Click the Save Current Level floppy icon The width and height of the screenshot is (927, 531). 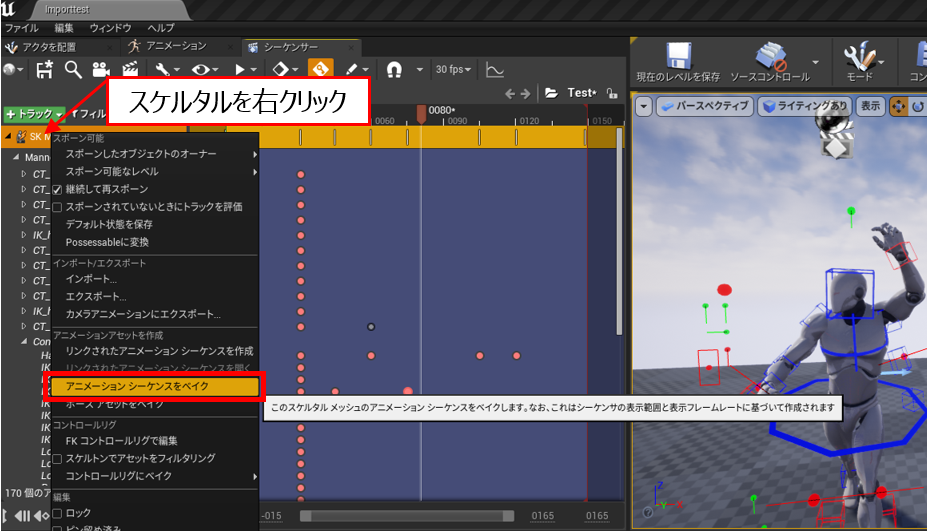pos(678,56)
